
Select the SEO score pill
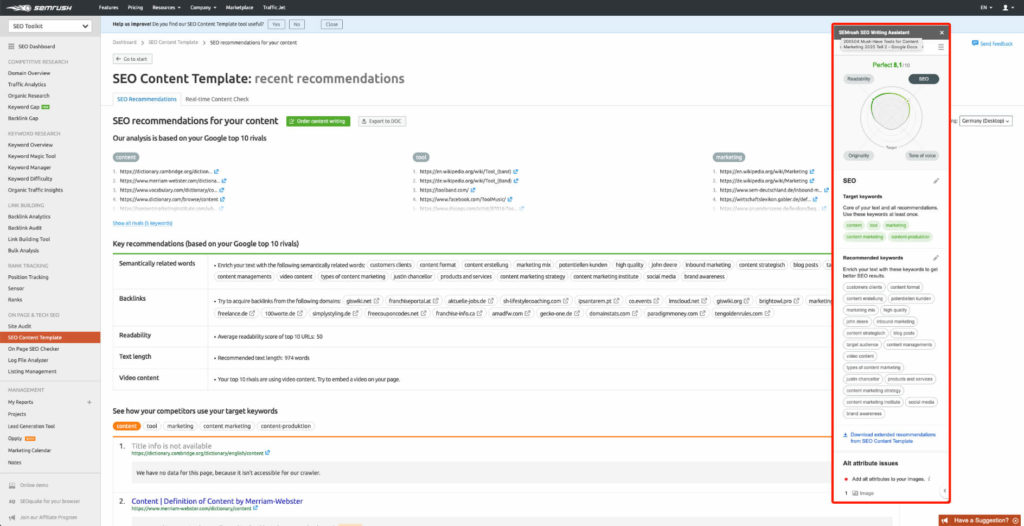tap(923, 78)
